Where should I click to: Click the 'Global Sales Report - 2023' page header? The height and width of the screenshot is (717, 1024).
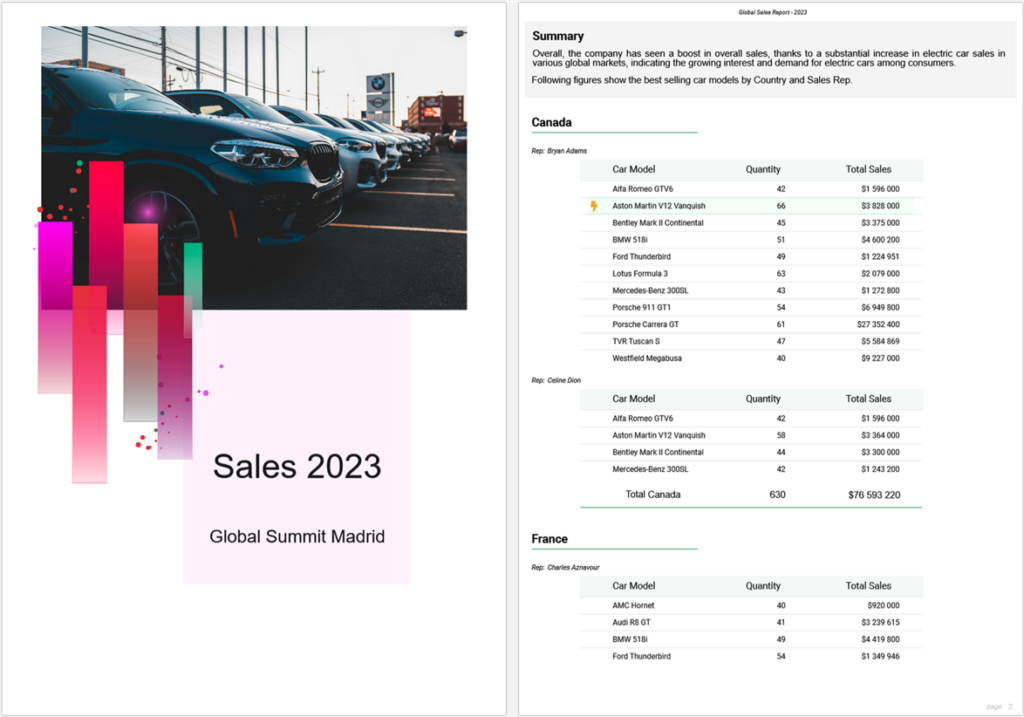pyautogui.click(x=773, y=12)
